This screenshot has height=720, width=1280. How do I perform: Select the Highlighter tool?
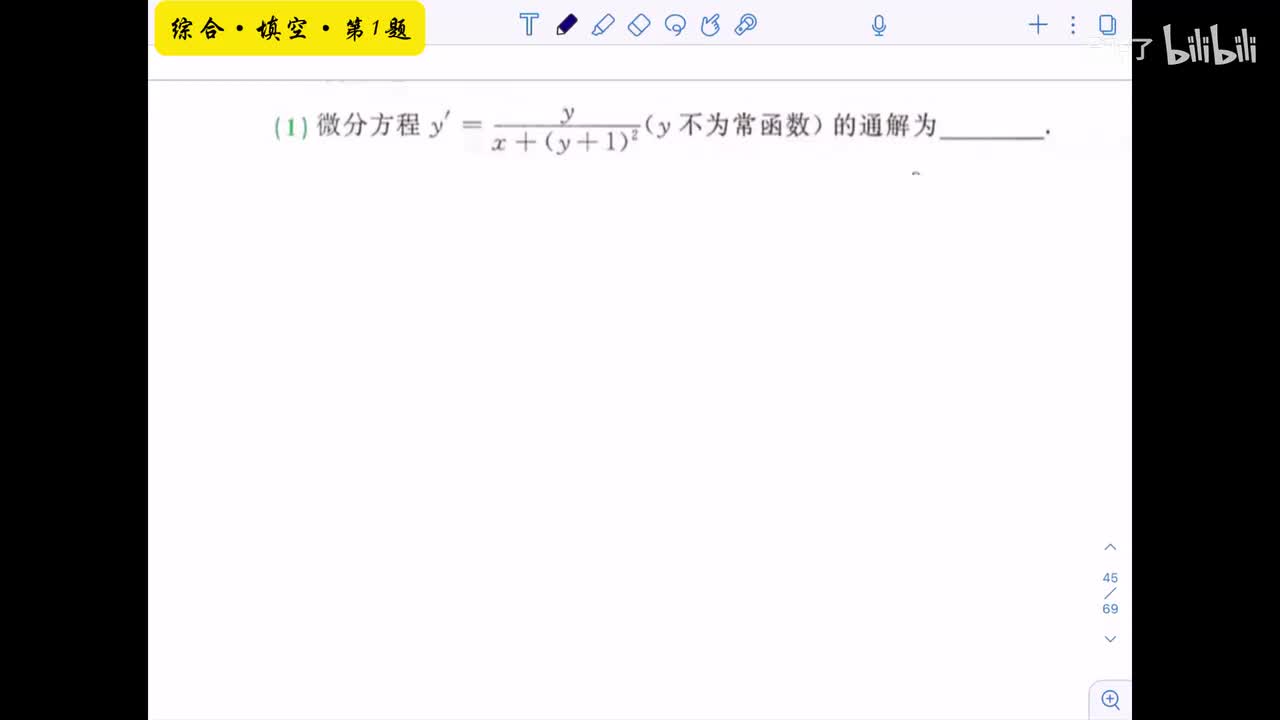point(603,25)
